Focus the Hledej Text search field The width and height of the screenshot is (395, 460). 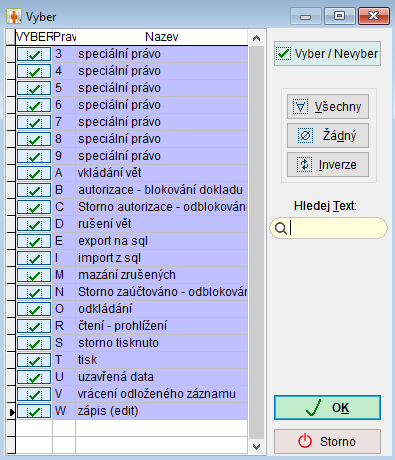pos(328,228)
